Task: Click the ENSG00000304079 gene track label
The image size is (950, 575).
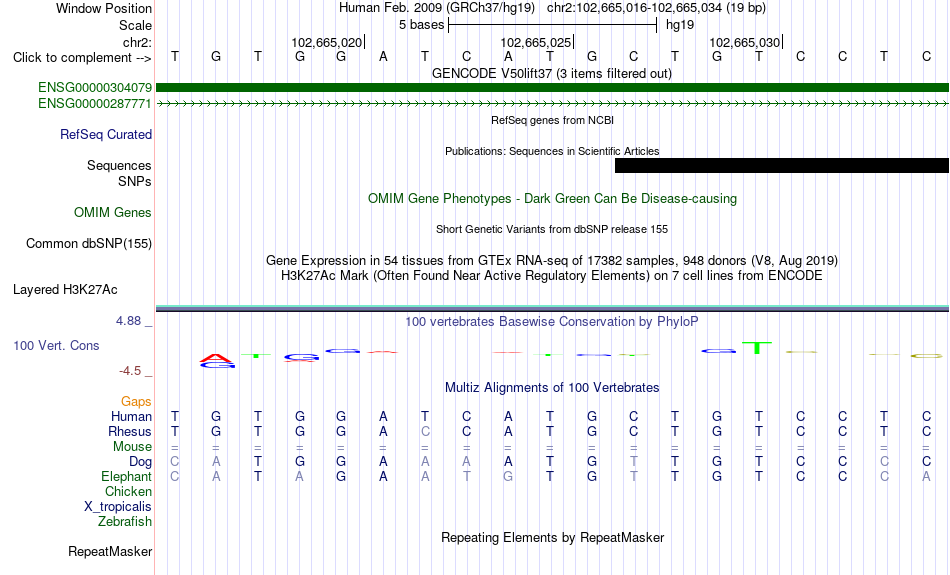Action: (x=95, y=88)
